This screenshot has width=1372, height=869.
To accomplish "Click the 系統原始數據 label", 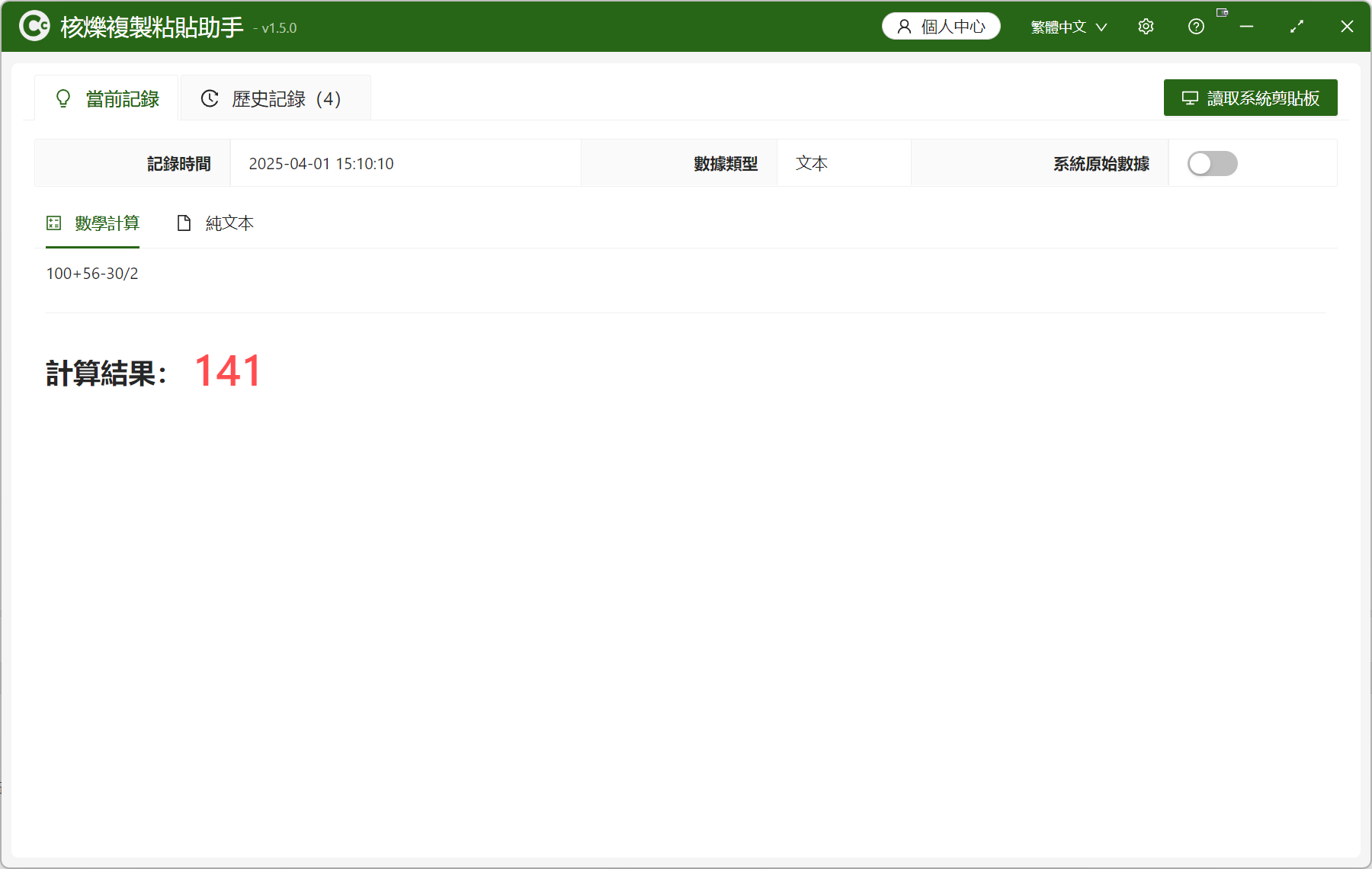I will pyautogui.click(x=1101, y=164).
